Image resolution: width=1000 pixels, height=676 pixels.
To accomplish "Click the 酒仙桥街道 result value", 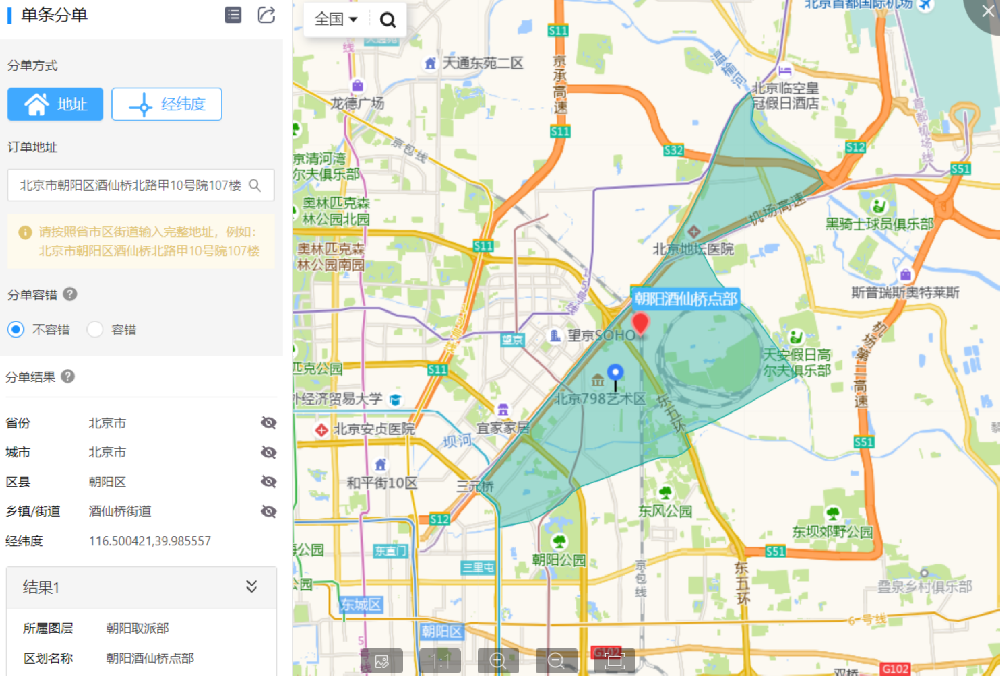I will pos(120,511).
